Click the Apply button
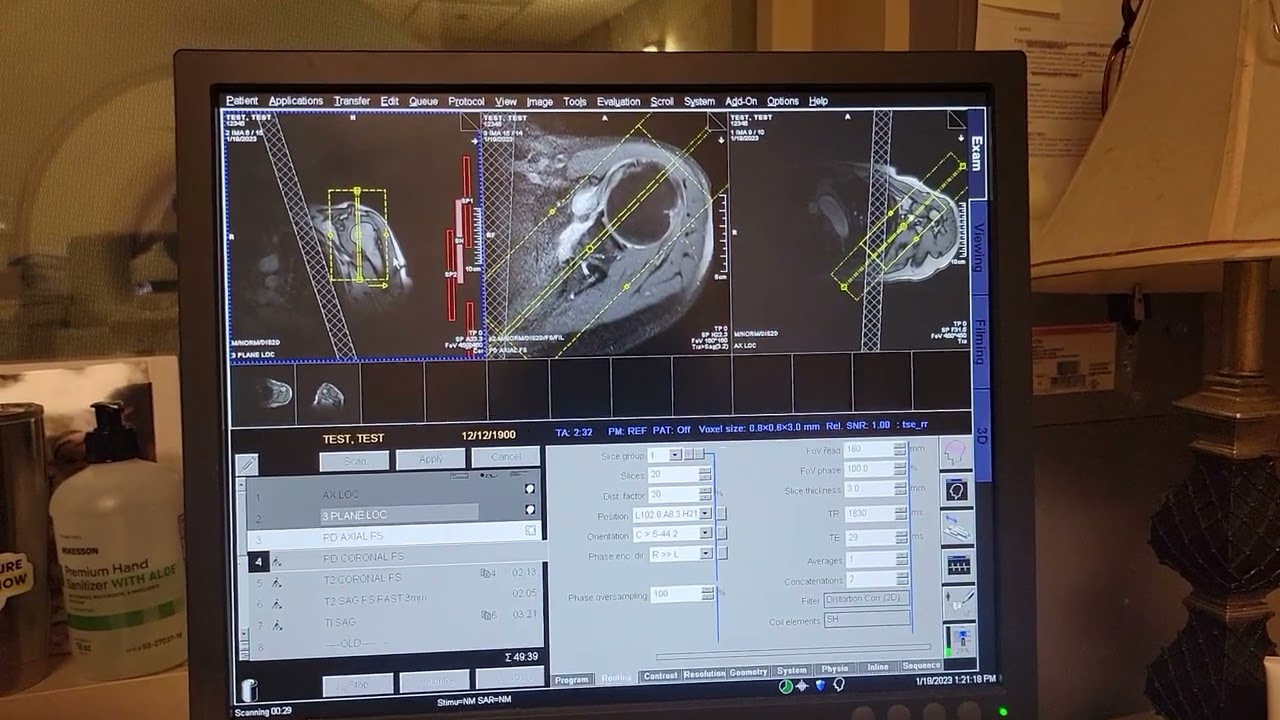Screen dimensions: 1280x720 coord(431,459)
